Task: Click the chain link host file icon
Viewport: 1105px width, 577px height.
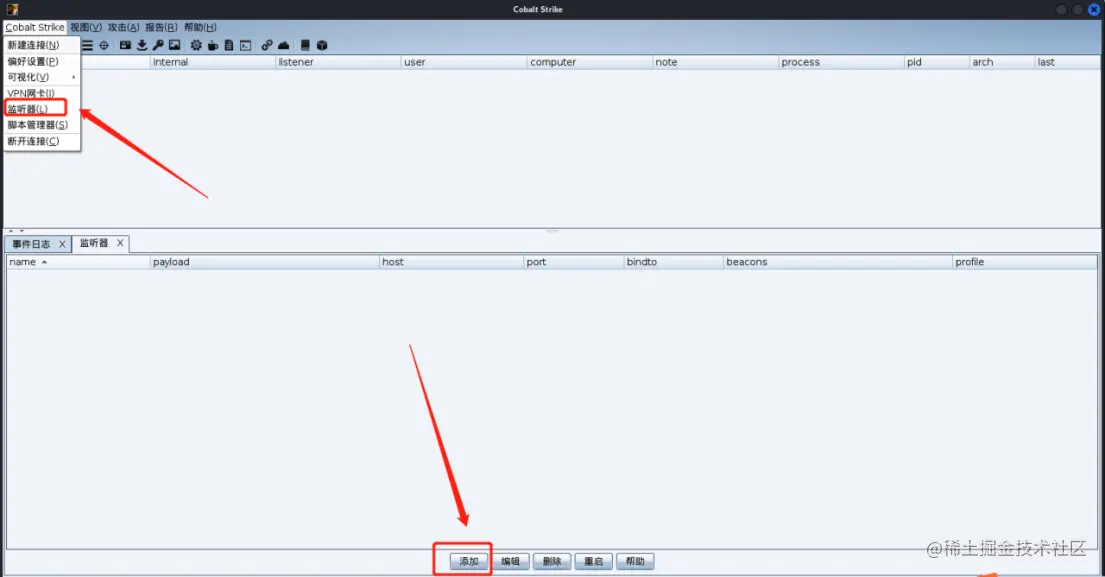Action: pos(267,45)
